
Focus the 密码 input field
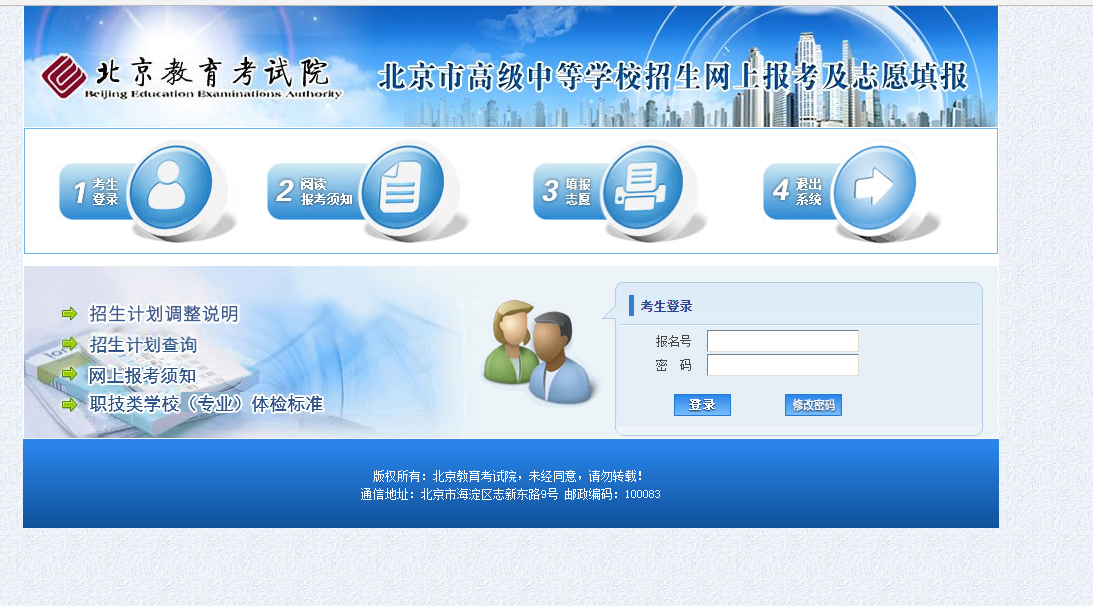coord(783,365)
